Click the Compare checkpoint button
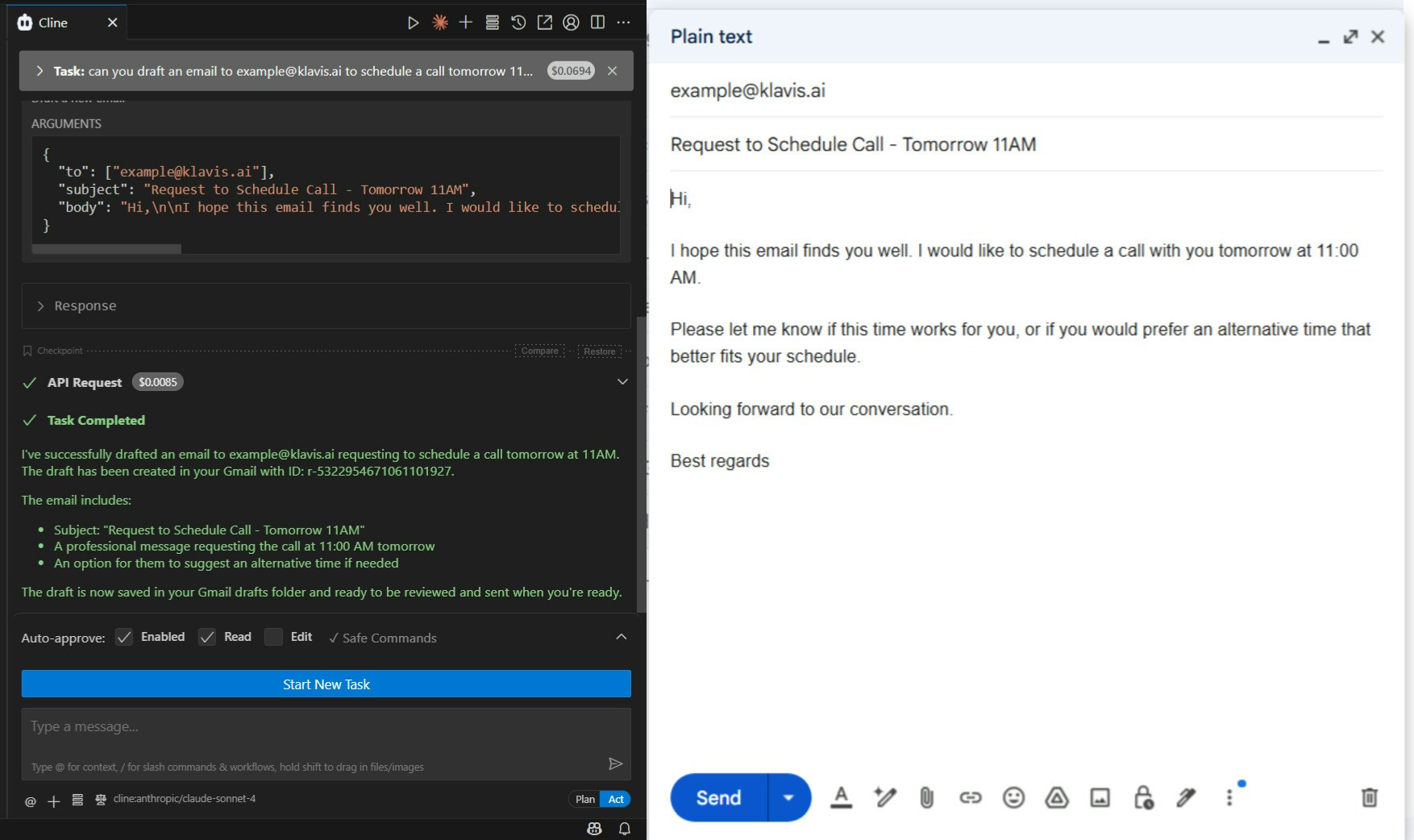The height and width of the screenshot is (840, 1414). pos(539,351)
